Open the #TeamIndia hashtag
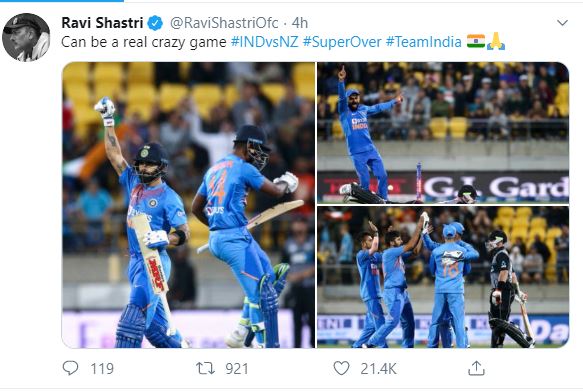Screen dimensions: 583x391 [423, 42]
